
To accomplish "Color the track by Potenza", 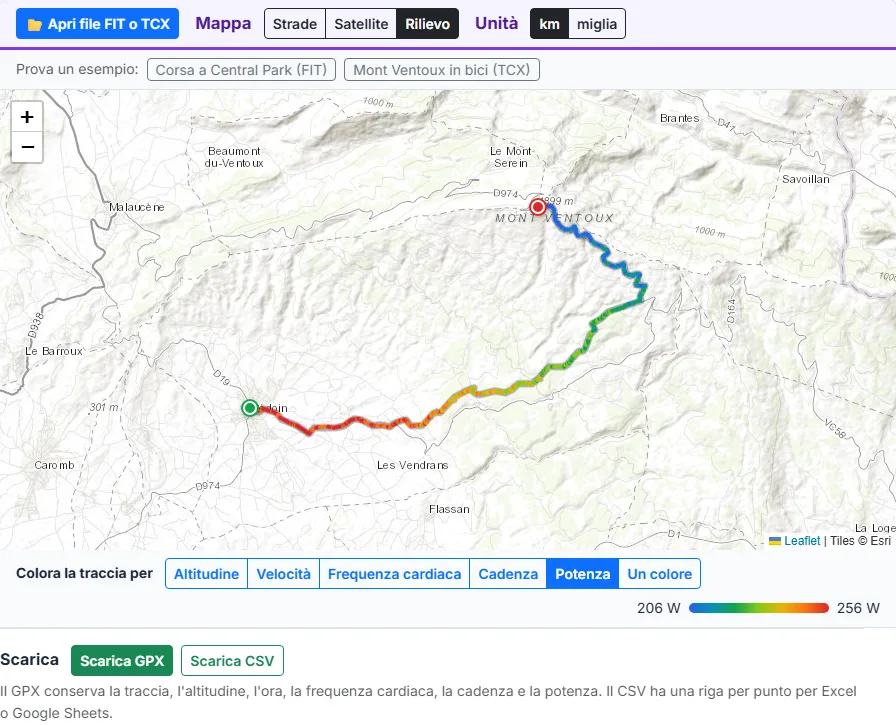I will tap(583, 574).
